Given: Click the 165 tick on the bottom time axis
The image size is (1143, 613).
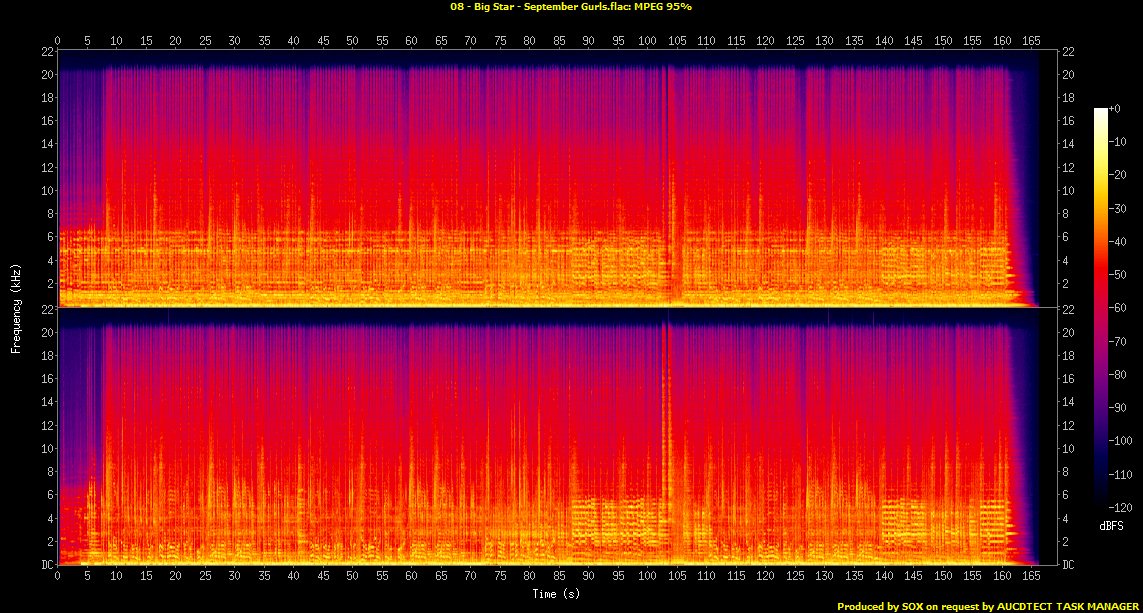Looking at the screenshot, I should coord(1031,577).
